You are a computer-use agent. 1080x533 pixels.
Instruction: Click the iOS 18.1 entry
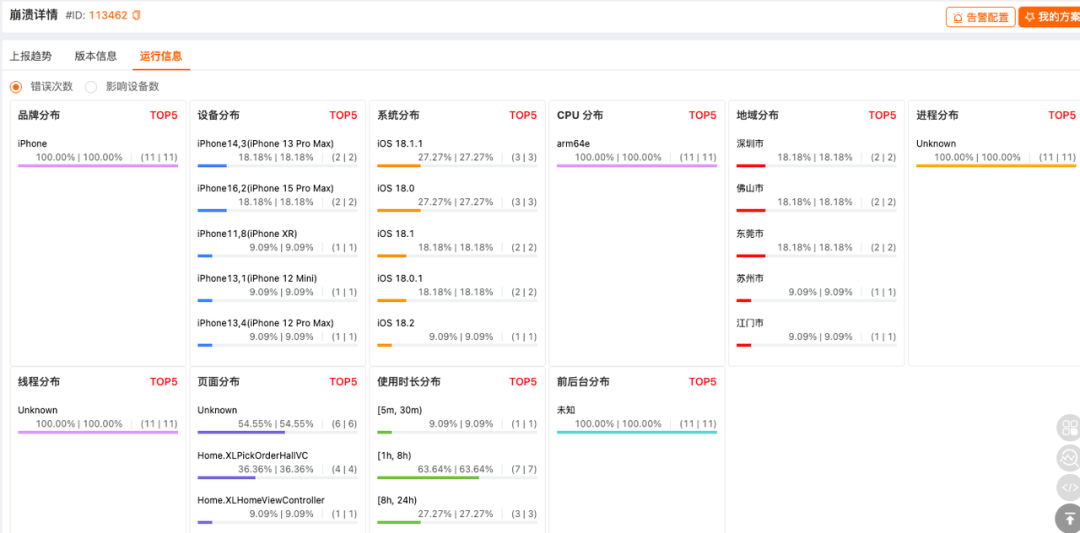tap(457, 242)
